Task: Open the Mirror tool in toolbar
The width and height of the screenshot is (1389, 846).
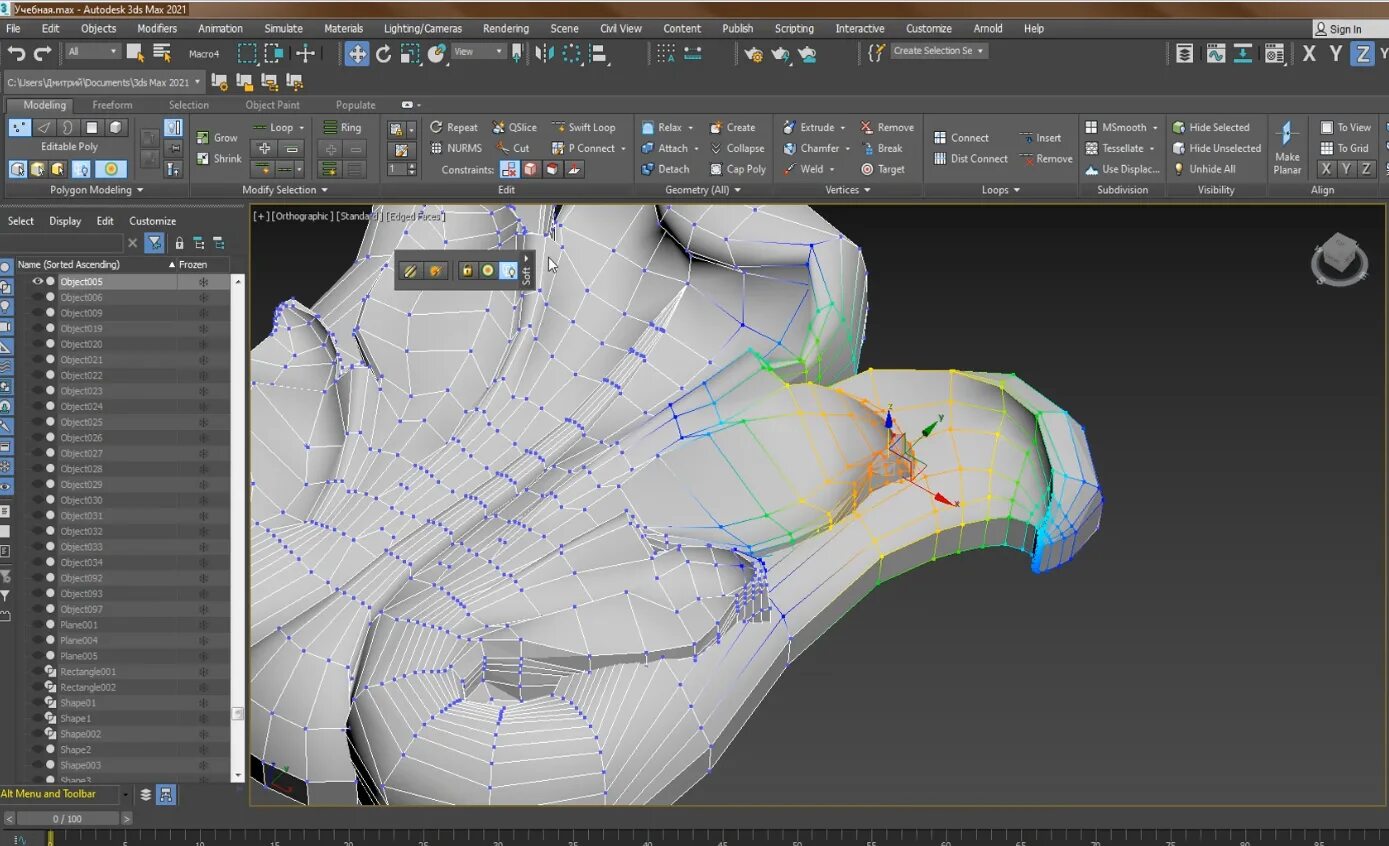Action: 545,54
